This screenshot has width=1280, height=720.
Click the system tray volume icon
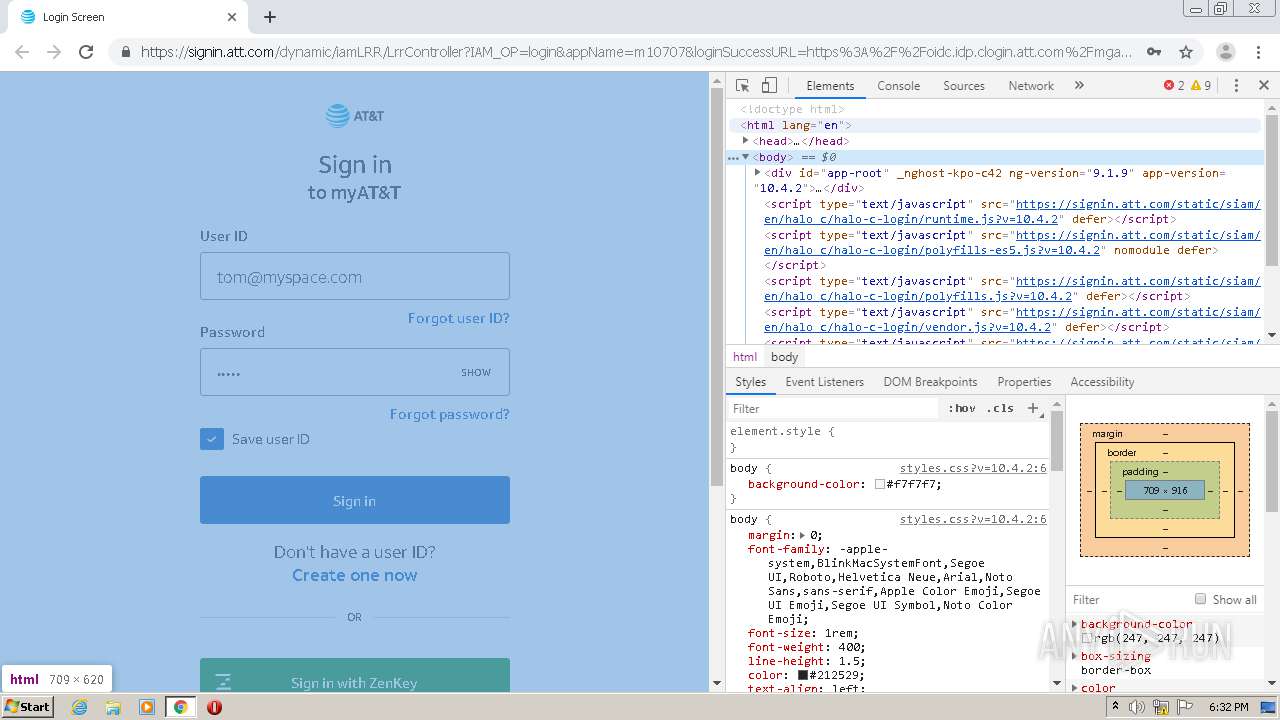1137,707
